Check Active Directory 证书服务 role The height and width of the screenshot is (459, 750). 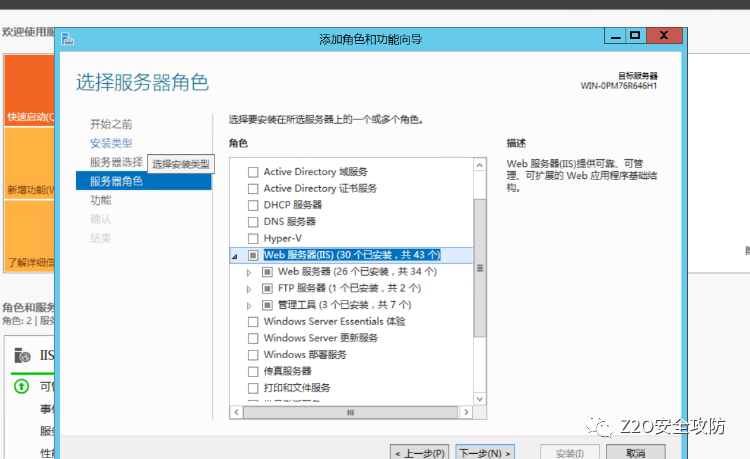pos(253,188)
